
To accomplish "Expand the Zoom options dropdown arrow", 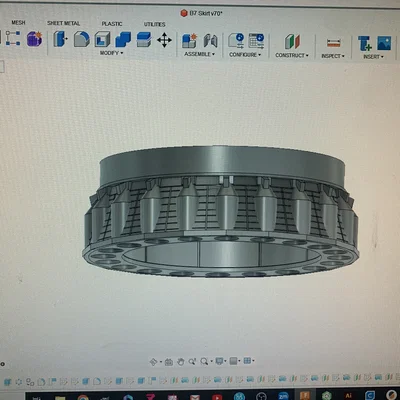I will pos(211,361).
